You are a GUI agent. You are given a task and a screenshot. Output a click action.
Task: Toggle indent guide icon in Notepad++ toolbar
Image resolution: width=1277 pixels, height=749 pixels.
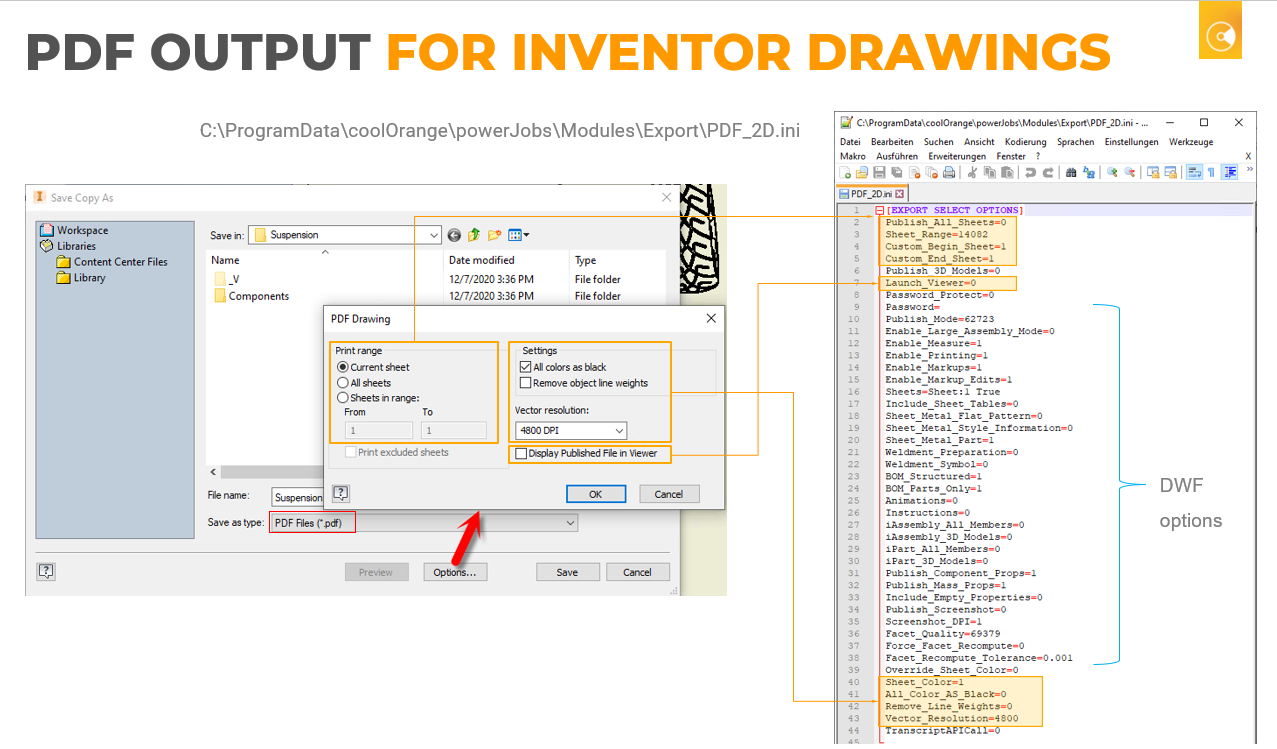click(1230, 172)
